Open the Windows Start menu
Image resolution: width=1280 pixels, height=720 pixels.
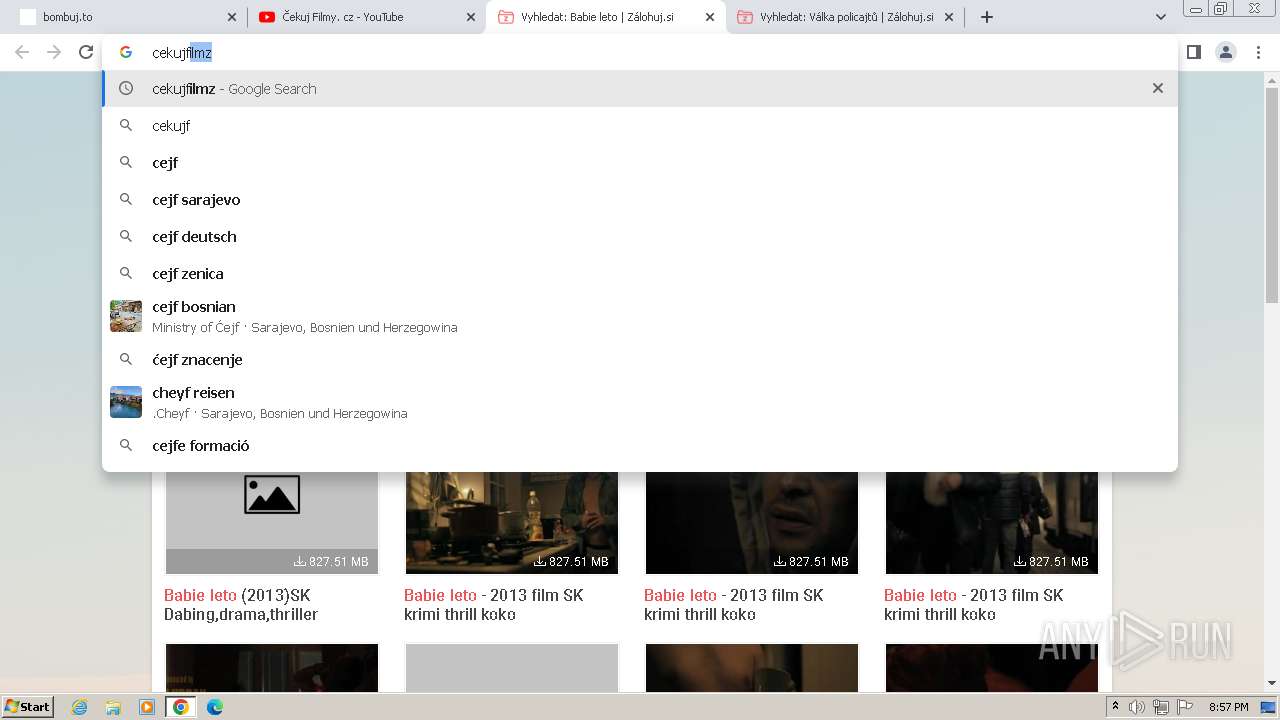[x=28, y=707]
